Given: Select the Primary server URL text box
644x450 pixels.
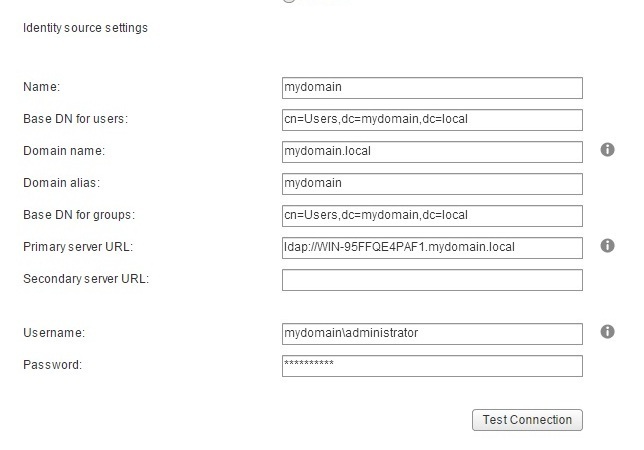Looking at the screenshot, I should click(x=432, y=248).
